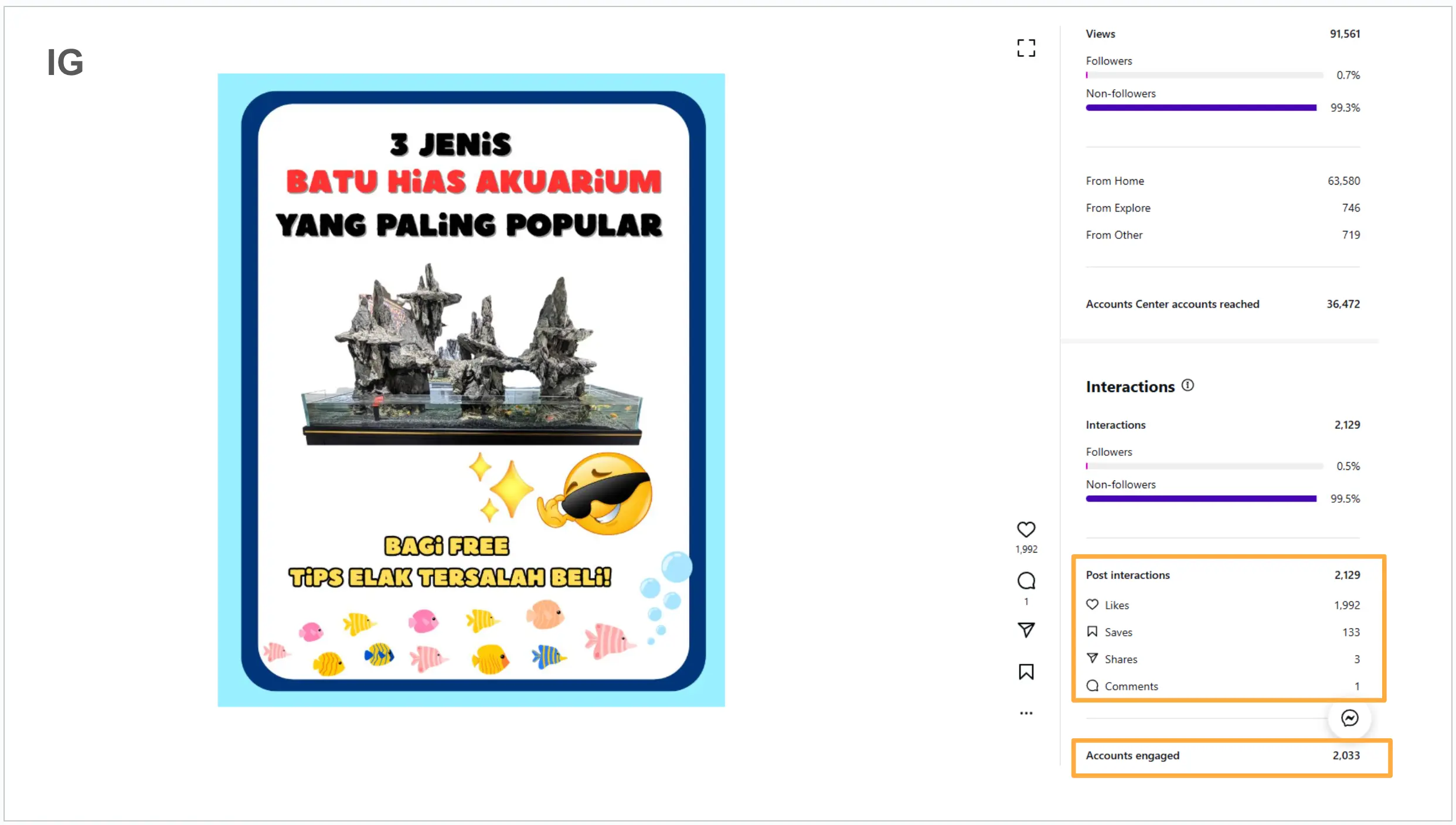Image resolution: width=1456 pixels, height=825 pixels.
Task: Like the post using the heart icon
Action: click(1026, 530)
